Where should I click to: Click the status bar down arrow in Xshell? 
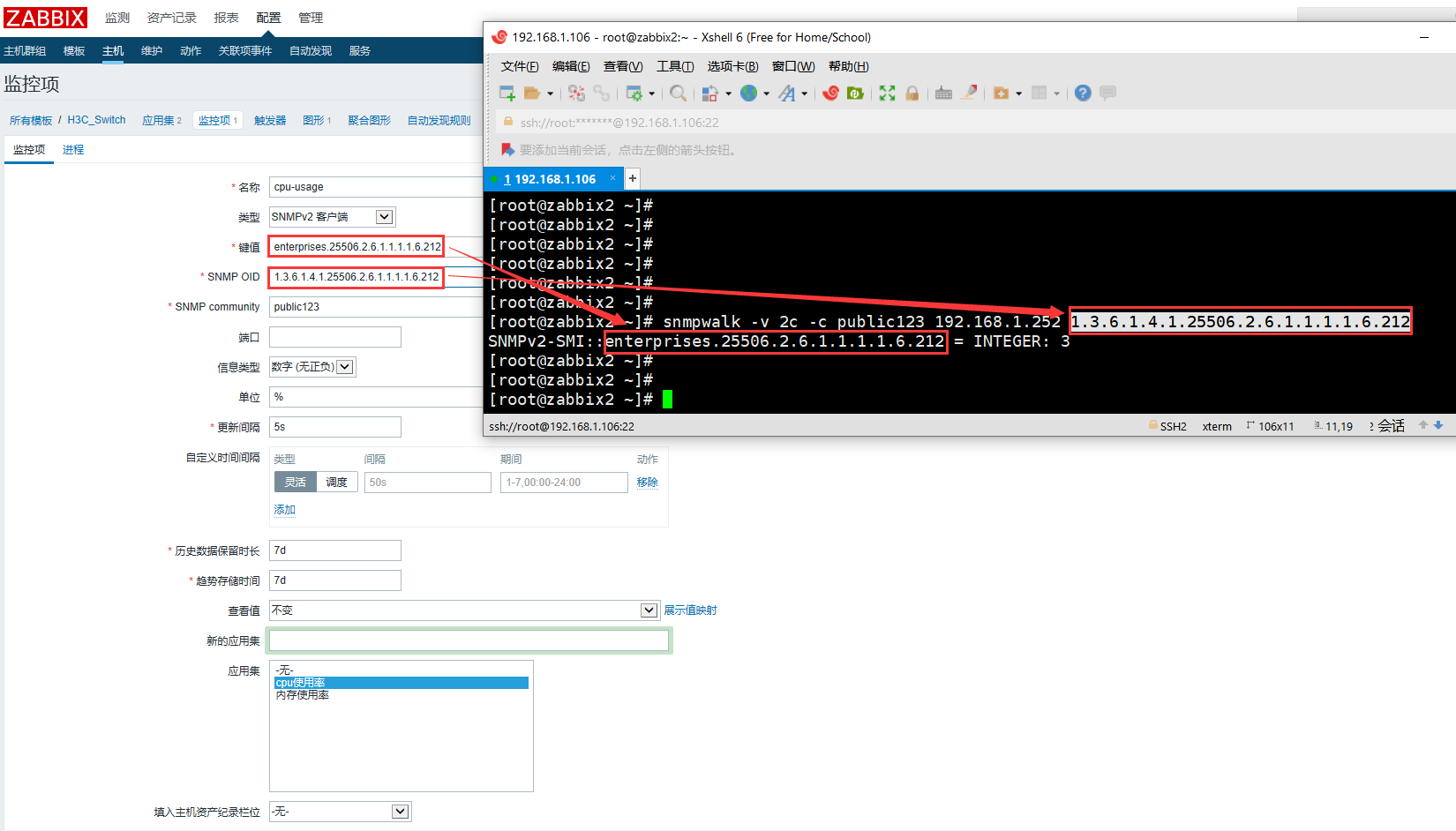1438,425
